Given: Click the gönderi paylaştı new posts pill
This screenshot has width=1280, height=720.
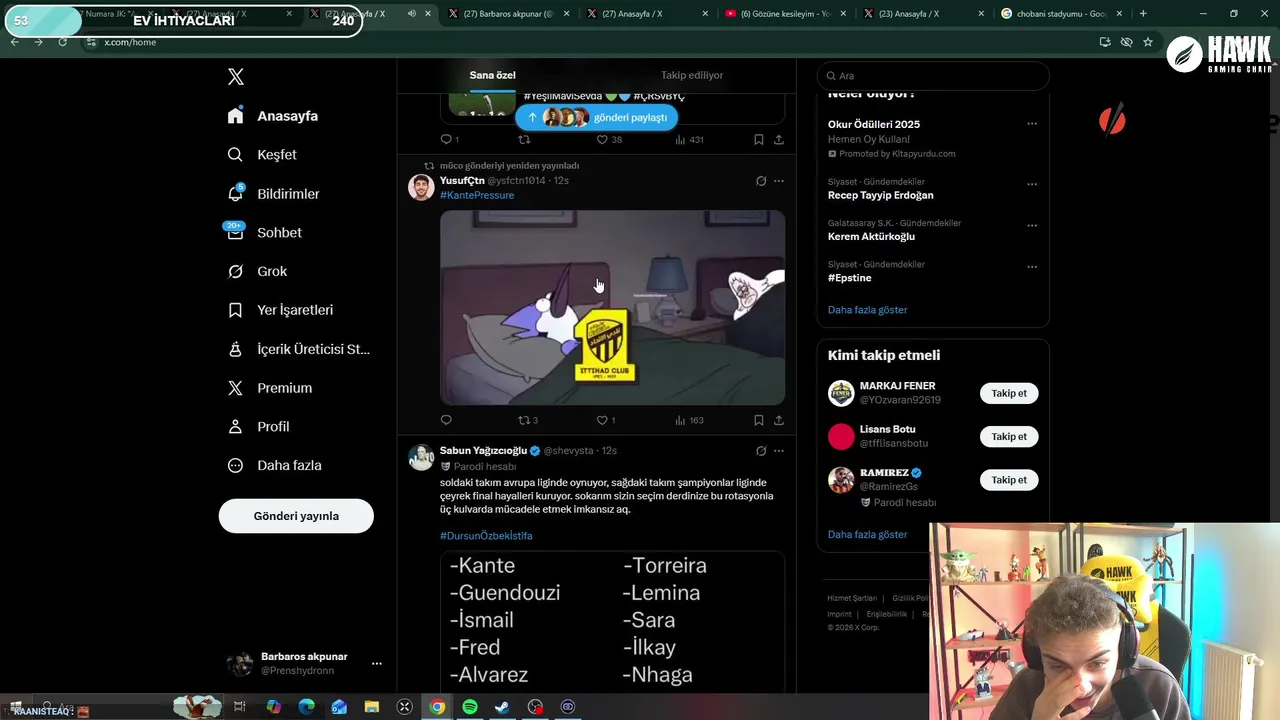Looking at the screenshot, I should [597, 117].
